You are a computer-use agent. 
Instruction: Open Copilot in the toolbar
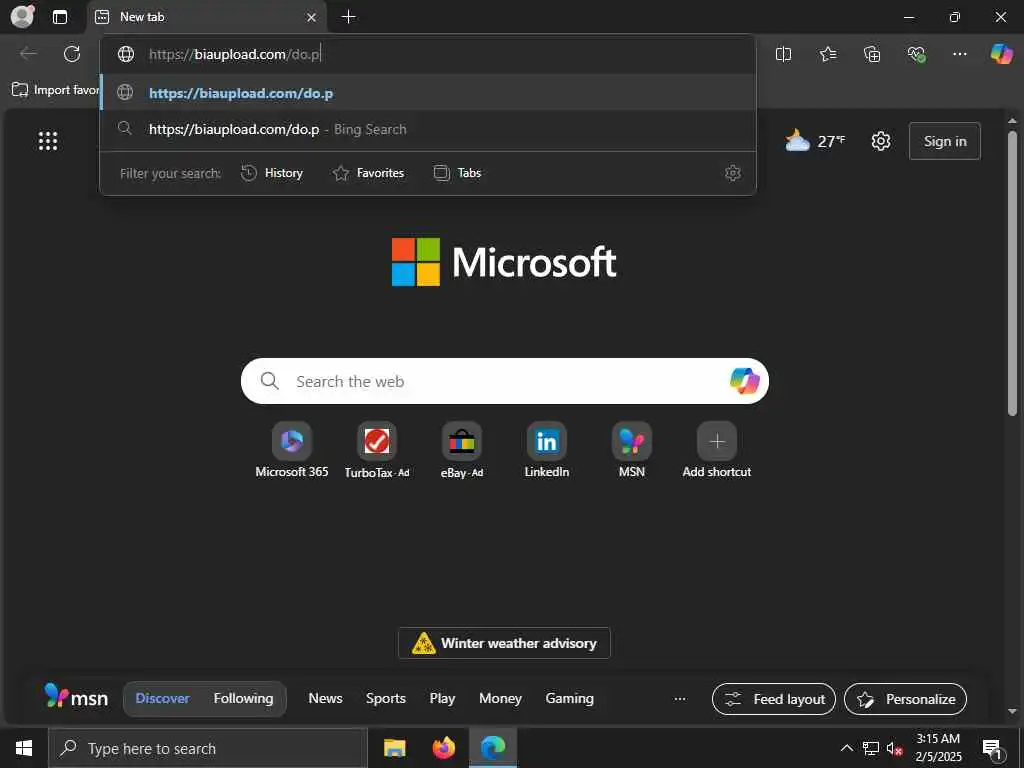tap(1001, 54)
